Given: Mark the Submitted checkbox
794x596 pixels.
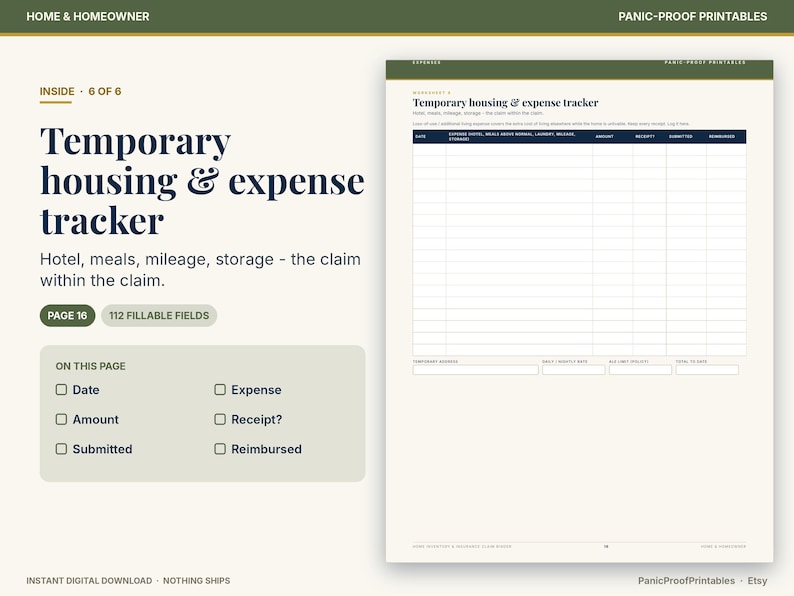Looking at the screenshot, I should 61,449.
